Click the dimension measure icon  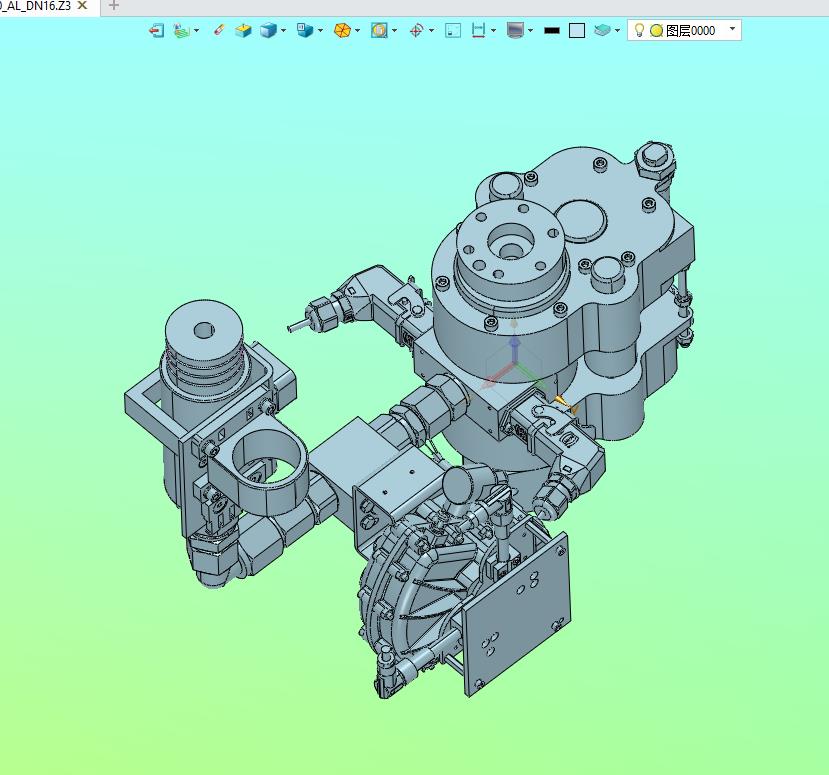478,31
